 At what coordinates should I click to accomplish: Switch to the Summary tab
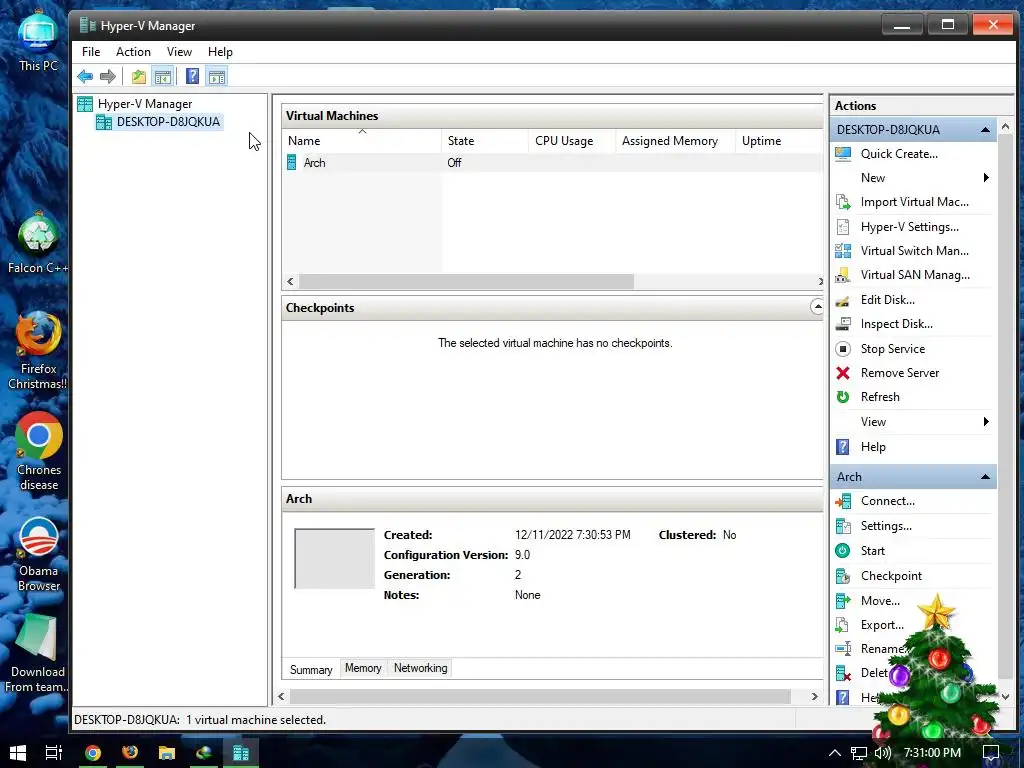[x=311, y=669]
